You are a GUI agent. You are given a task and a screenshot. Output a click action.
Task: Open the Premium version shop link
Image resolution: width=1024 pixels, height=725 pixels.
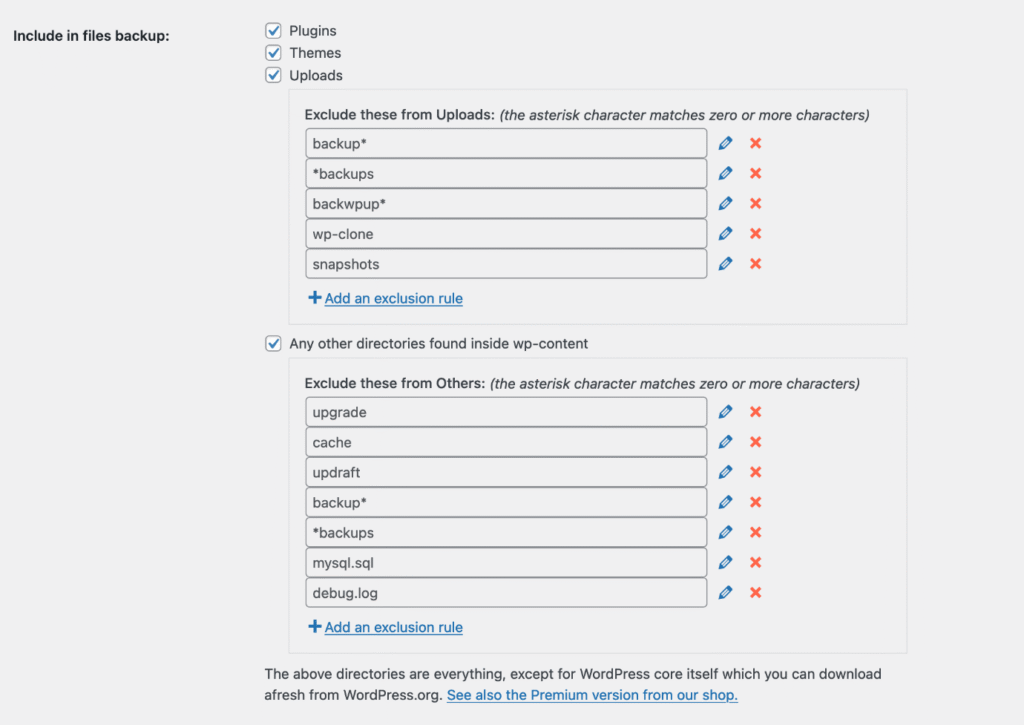tap(592, 695)
